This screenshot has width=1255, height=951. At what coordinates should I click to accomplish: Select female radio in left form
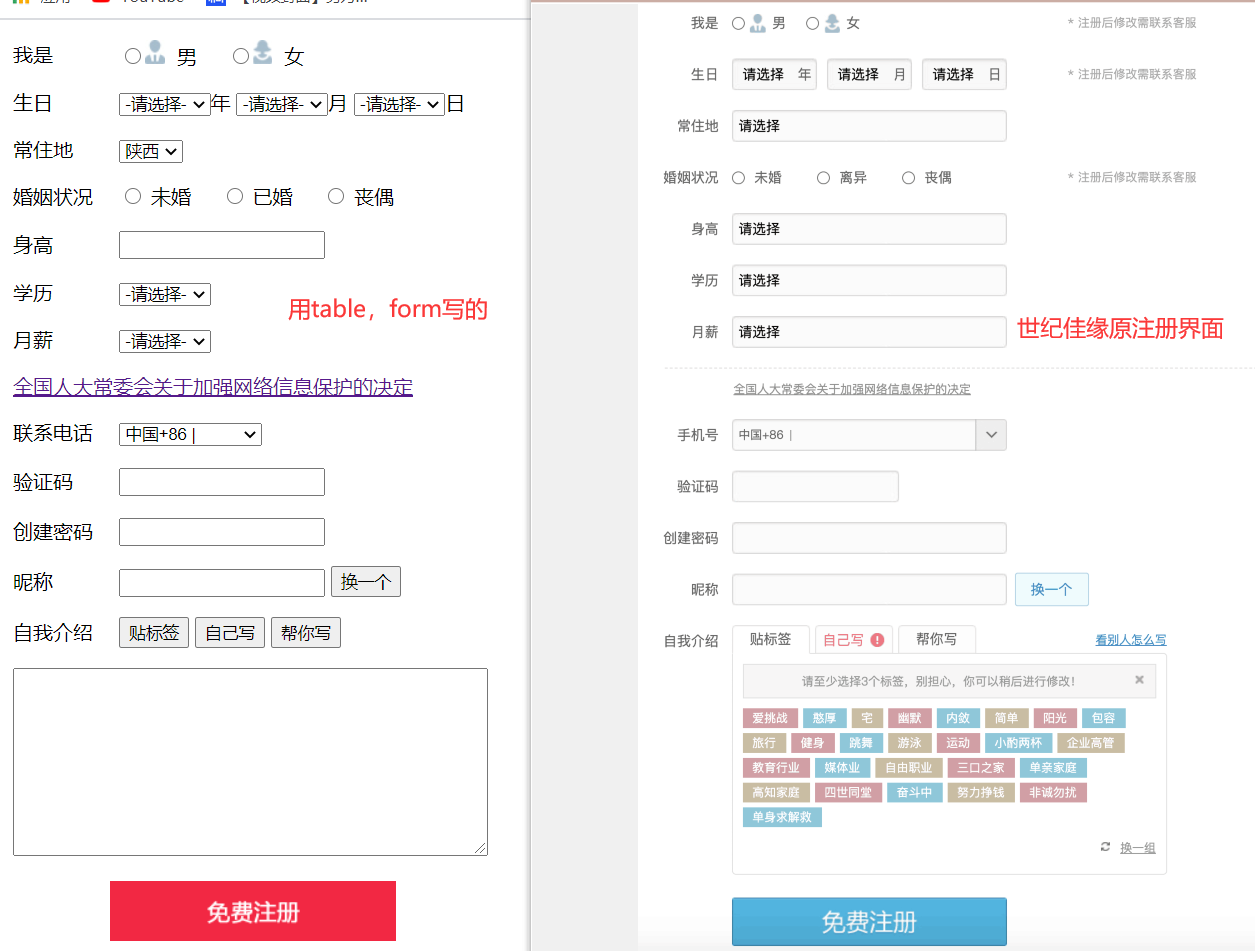coord(240,56)
